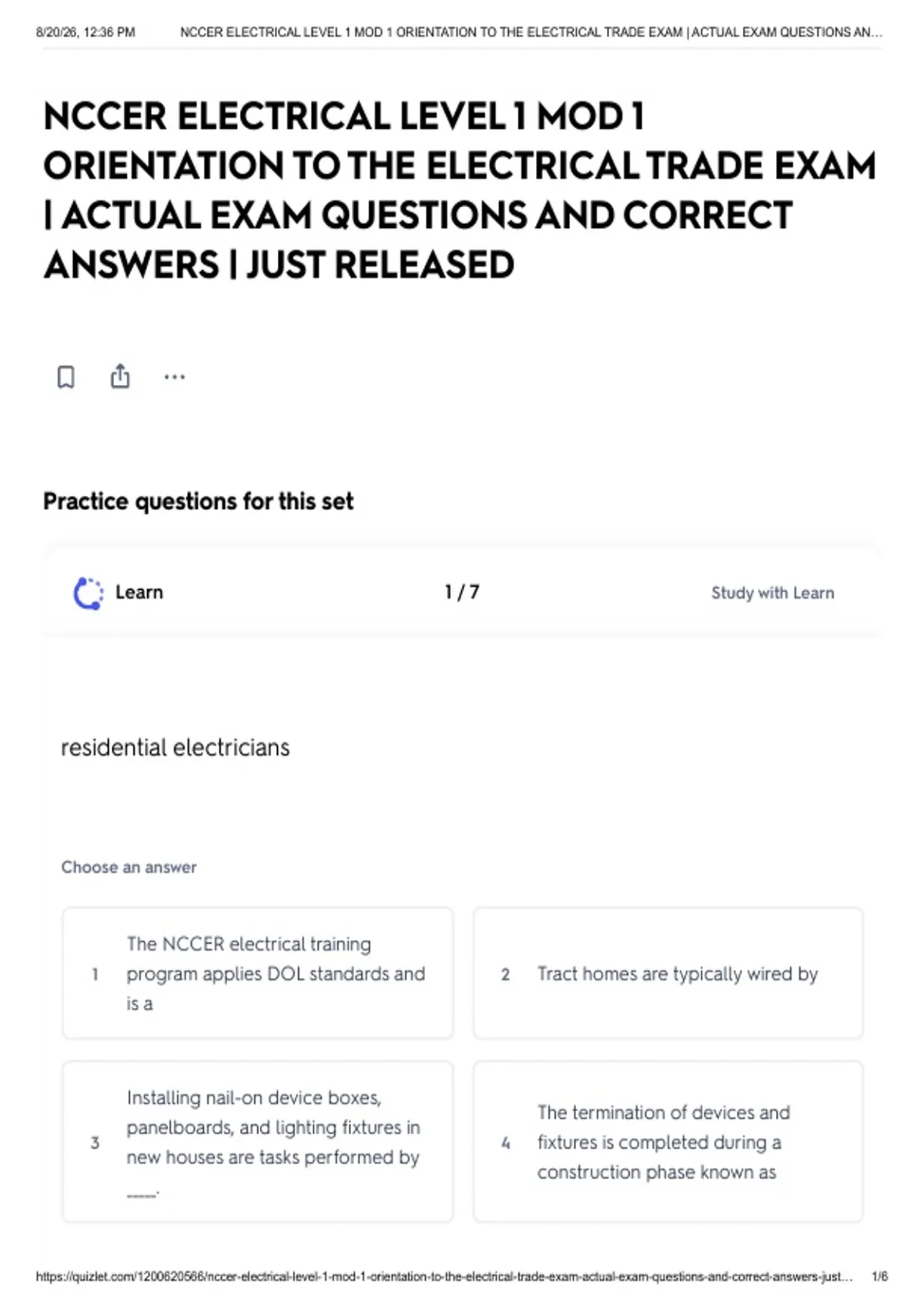This screenshot has height=1309, width=924.
Task: Click the share upload icon
Action: click(x=120, y=376)
